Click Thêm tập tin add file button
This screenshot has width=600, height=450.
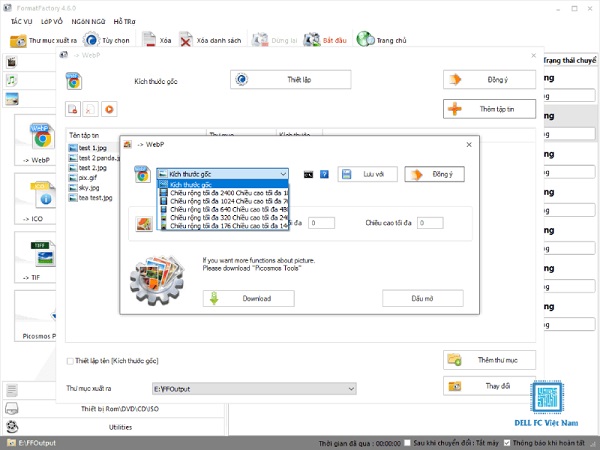489,109
